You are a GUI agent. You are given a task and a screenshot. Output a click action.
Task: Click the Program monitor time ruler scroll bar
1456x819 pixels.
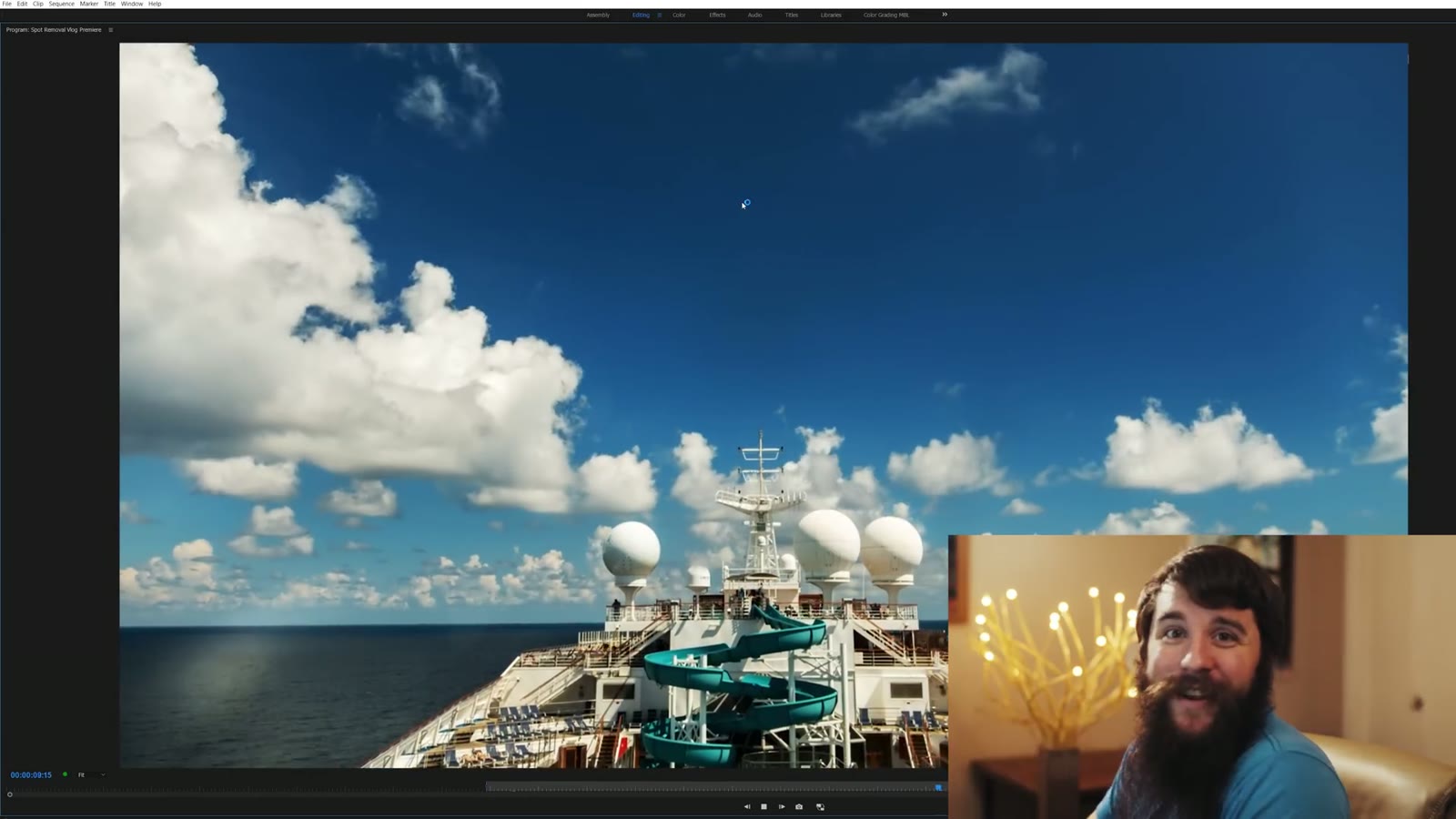coord(478,794)
